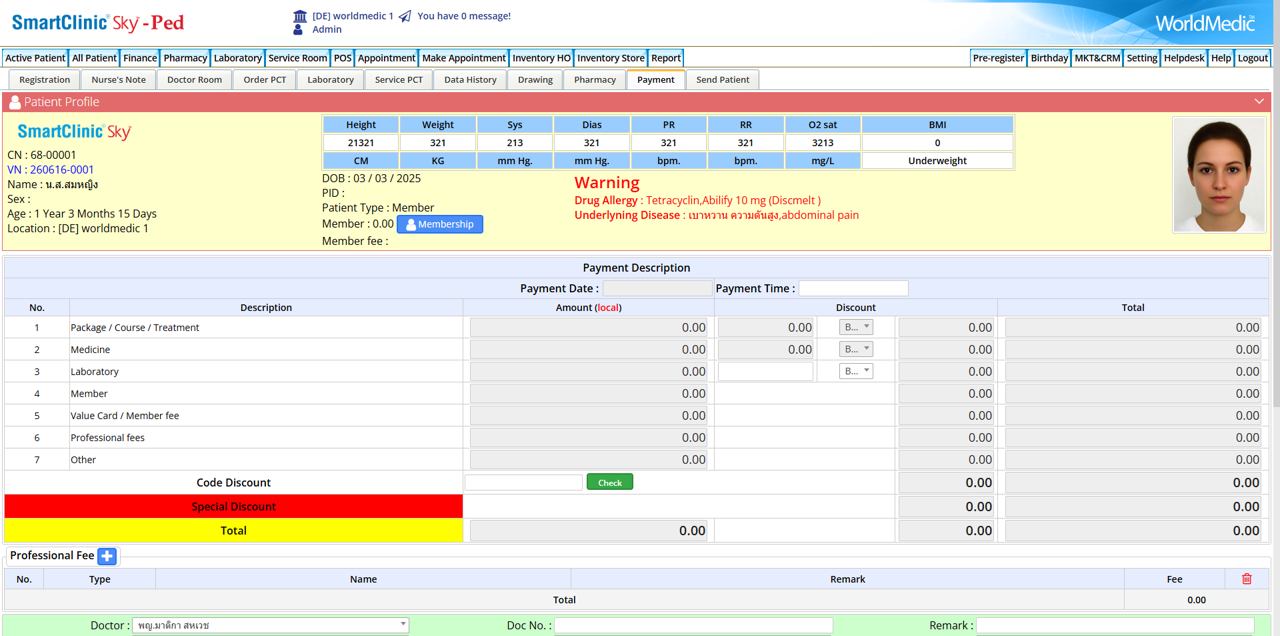Open the Help menu item
Image resolution: width=1280 pixels, height=636 pixels.
point(1221,58)
